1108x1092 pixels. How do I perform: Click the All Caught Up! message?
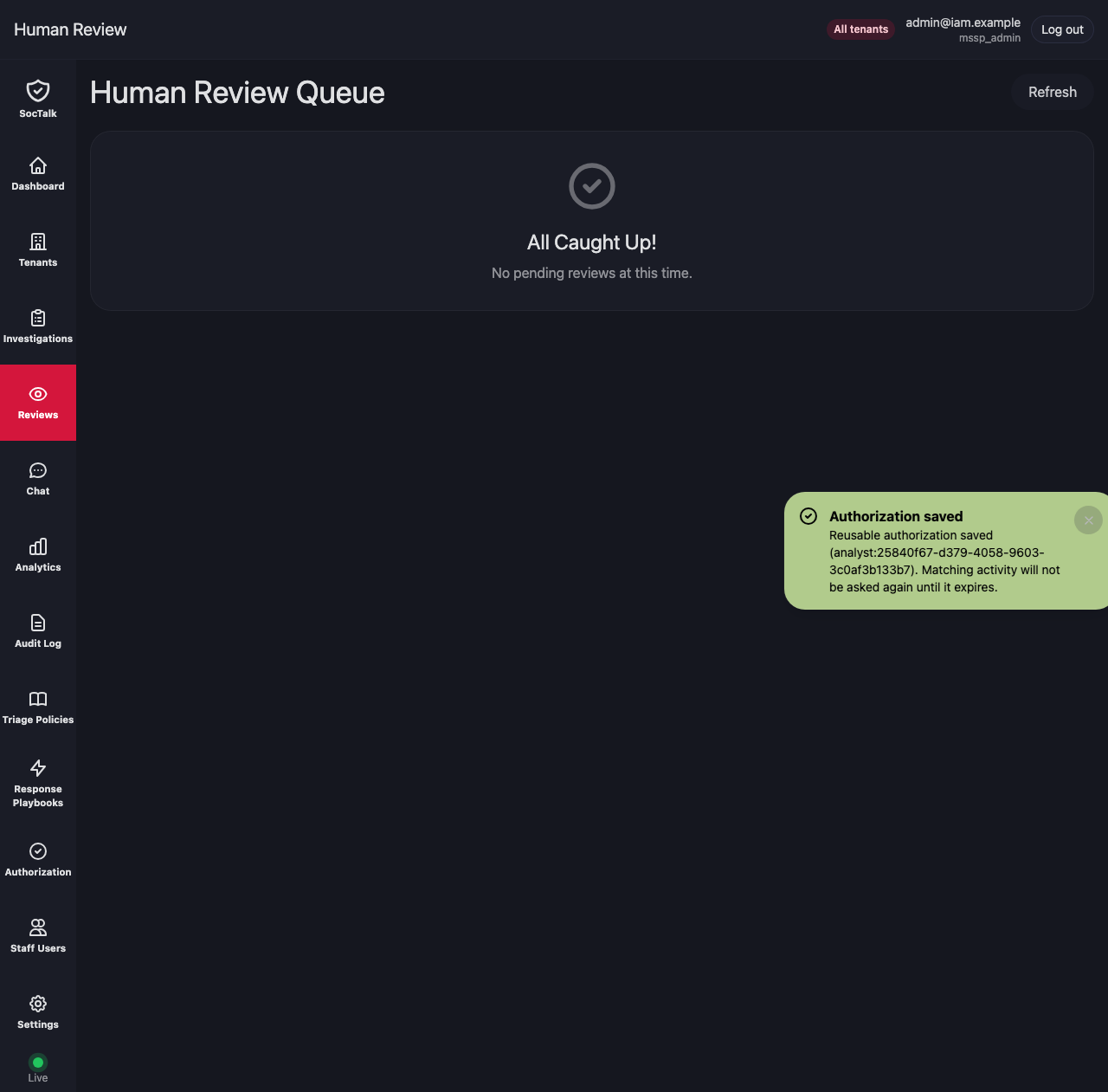pos(592,242)
